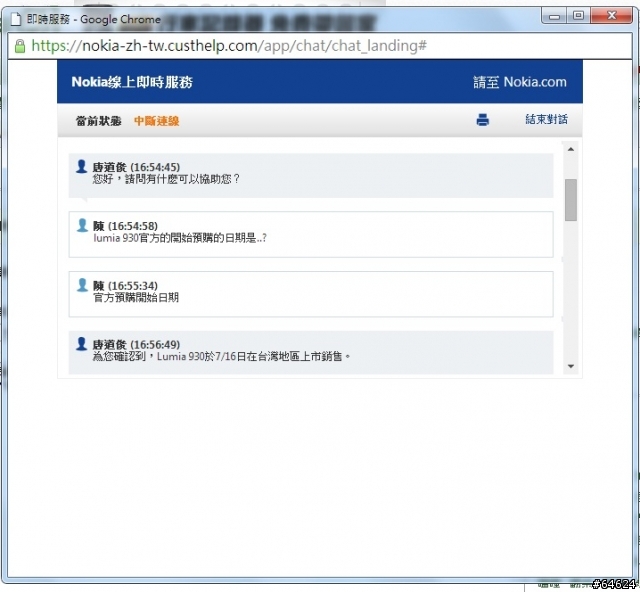Viewport: 640px width, 592px height.
Task: Click the 結束對話 end chat link
Action: (x=546, y=119)
